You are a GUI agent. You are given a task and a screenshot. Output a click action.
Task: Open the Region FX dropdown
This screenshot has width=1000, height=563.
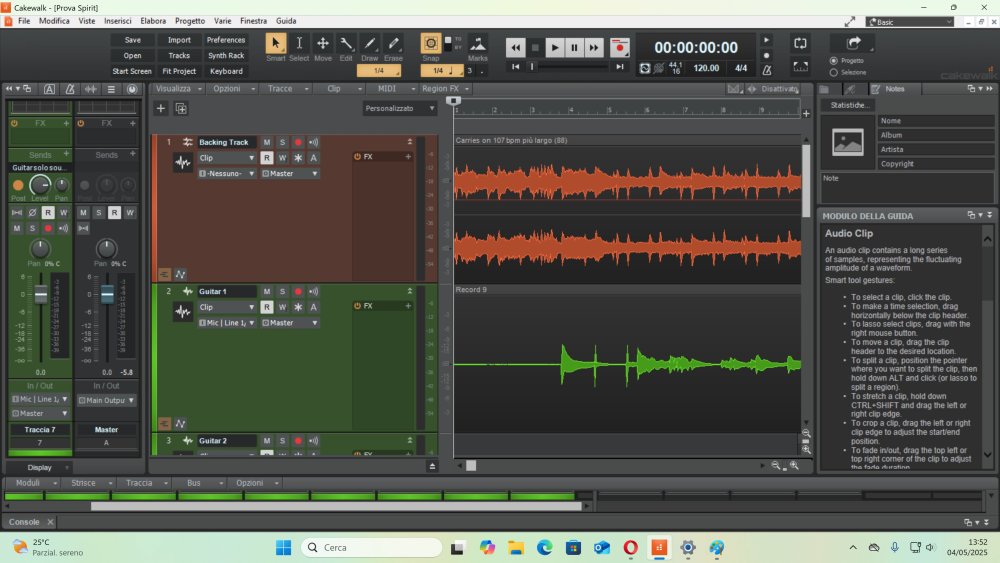pyautogui.click(x=445, y=89)
